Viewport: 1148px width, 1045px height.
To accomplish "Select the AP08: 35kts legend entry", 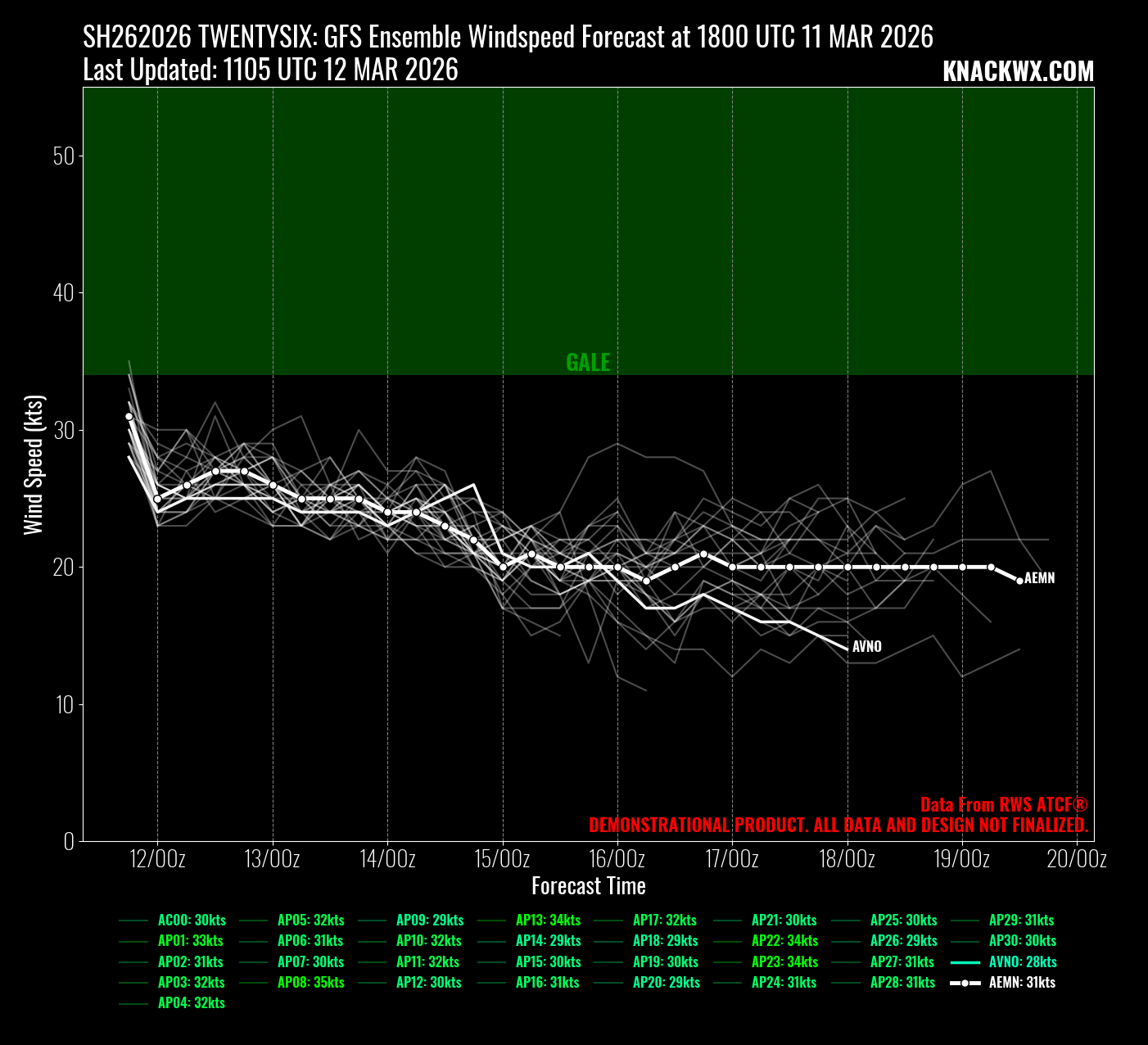I will click(310, 982).
